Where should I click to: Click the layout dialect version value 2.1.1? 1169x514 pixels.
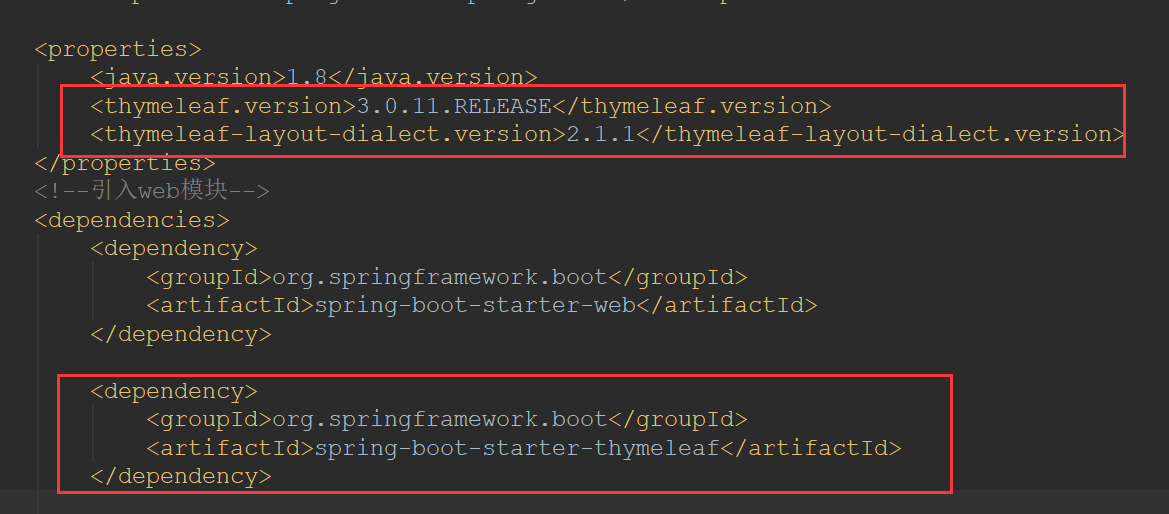point(602,135)
